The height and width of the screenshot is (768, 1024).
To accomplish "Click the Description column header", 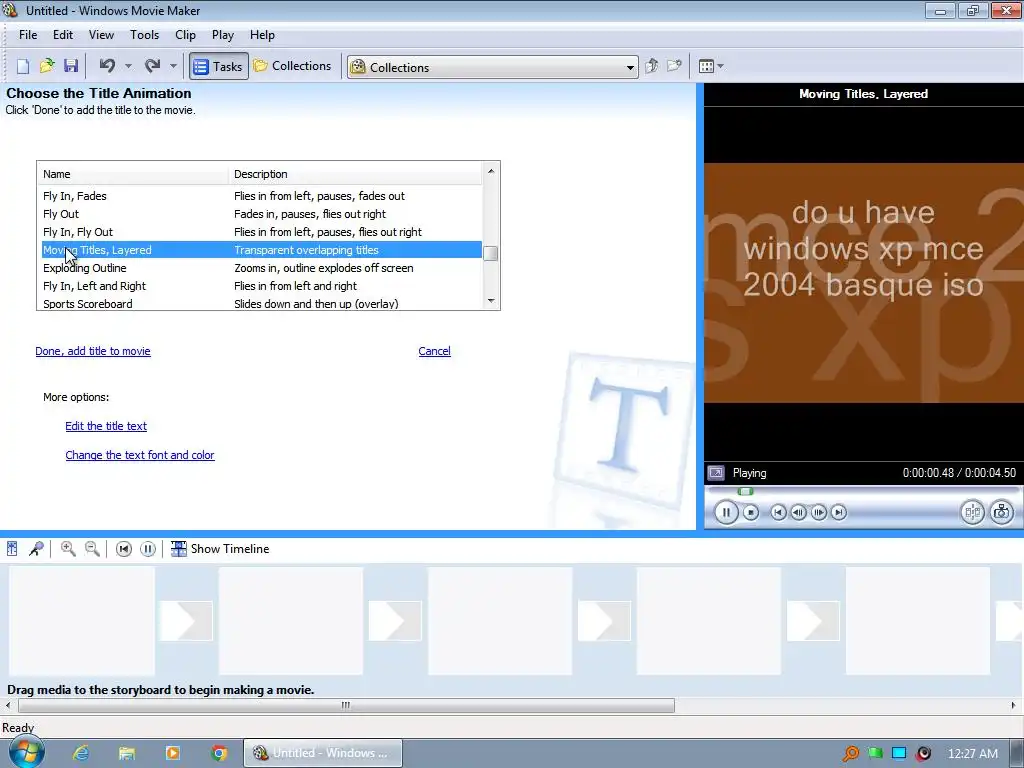I will [355, 174].
